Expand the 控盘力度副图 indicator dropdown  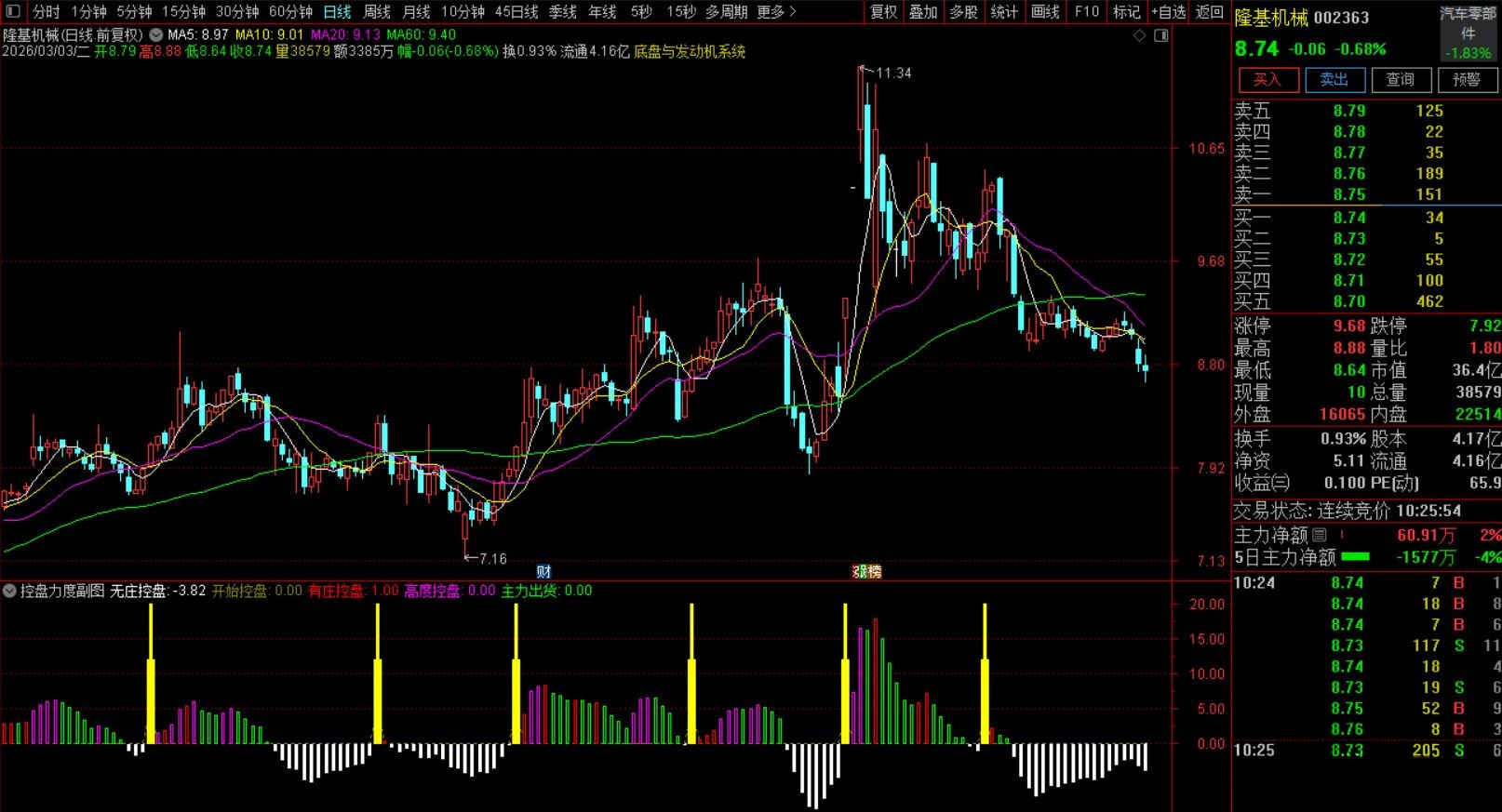(10, 591)
